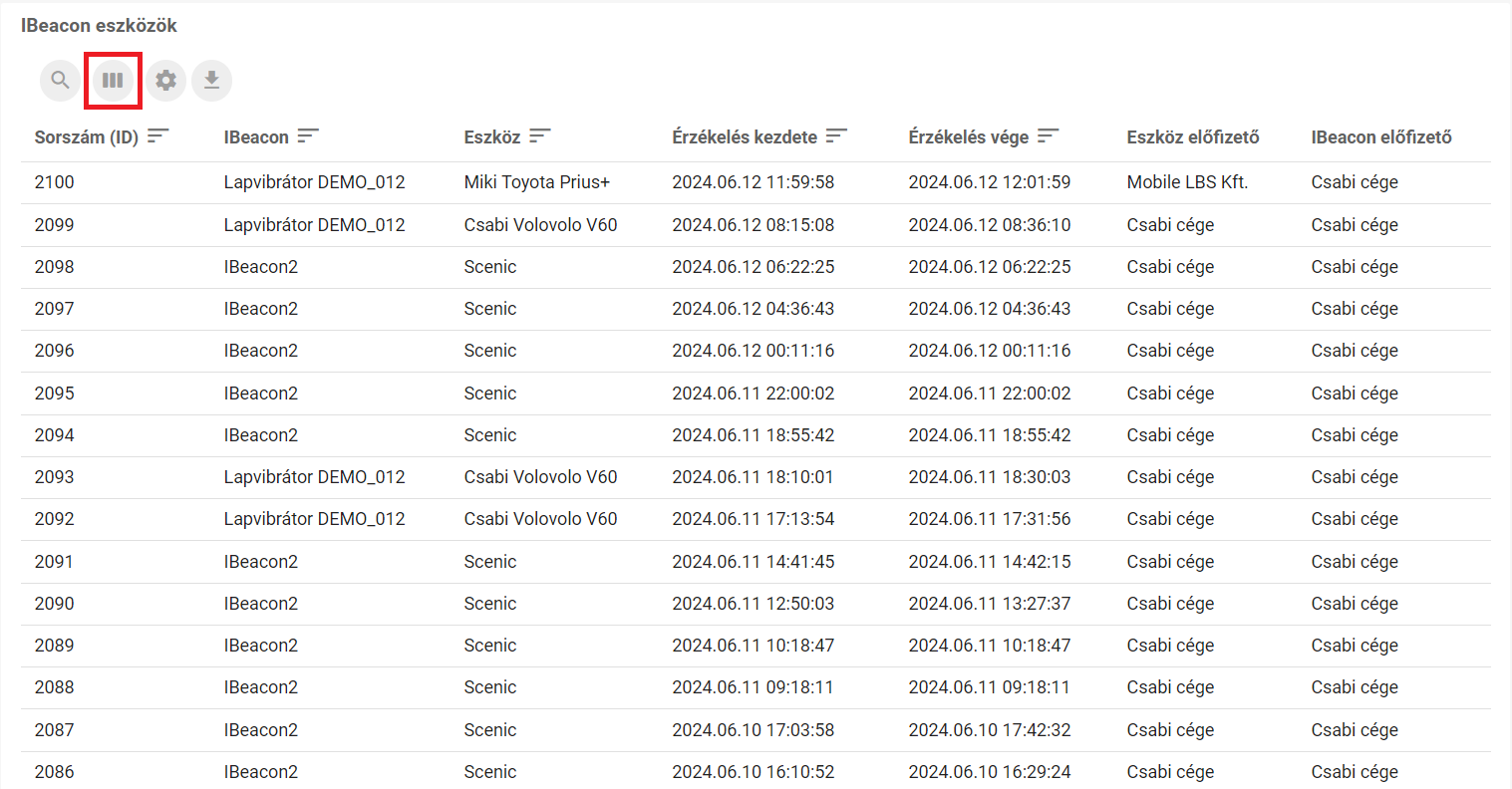Download the IBeacon table data

click(211, 81)
